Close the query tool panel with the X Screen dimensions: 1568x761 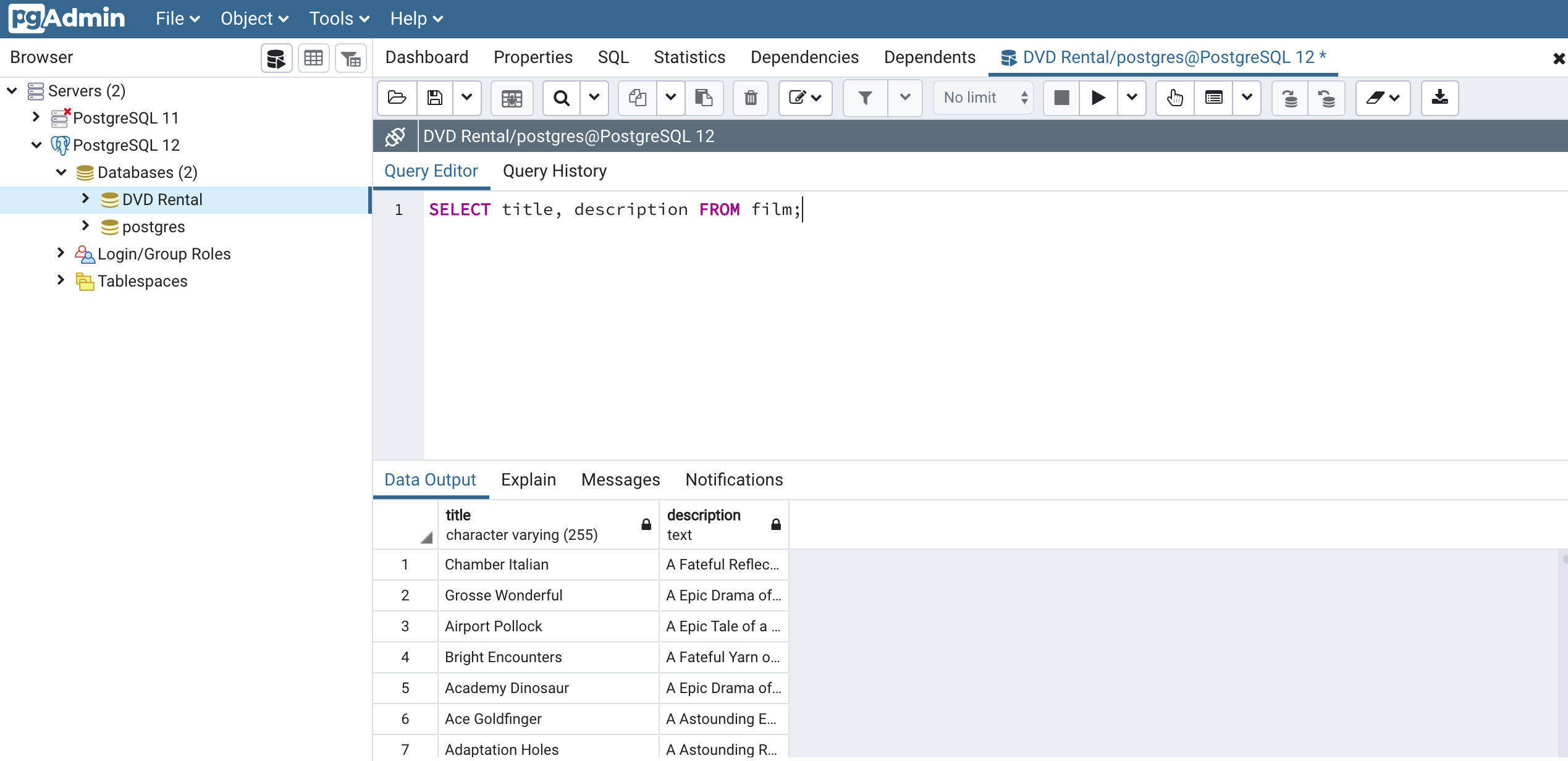(x=1558, y=58)
